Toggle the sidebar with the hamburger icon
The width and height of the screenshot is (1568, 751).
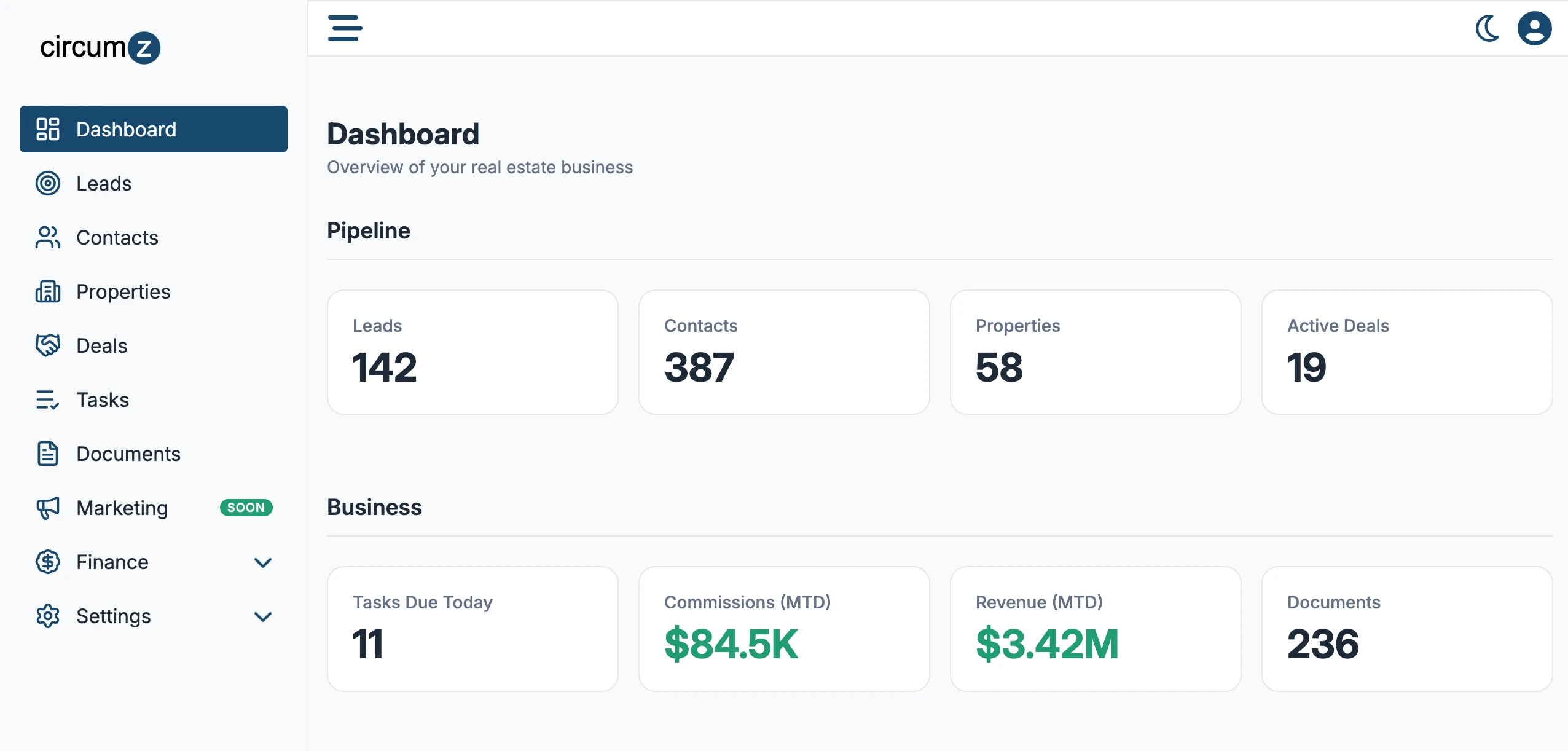coord(345,28)
